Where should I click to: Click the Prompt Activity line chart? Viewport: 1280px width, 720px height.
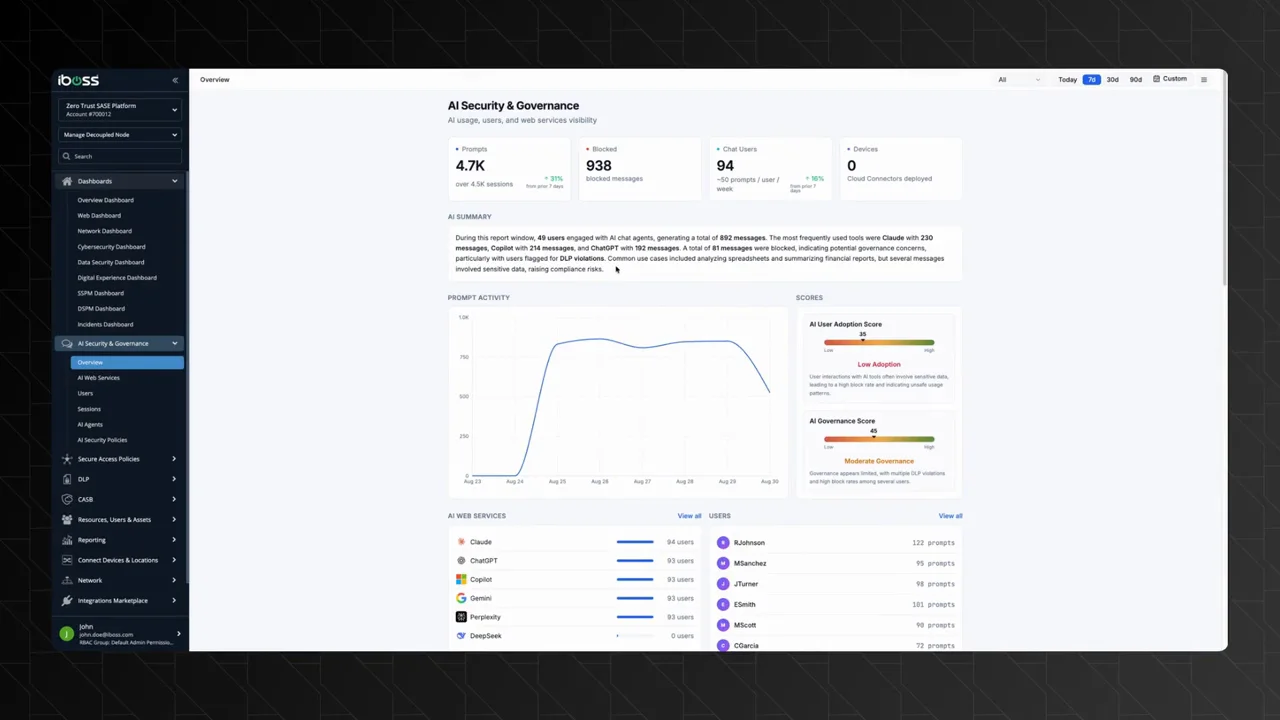tap(617, 400)
